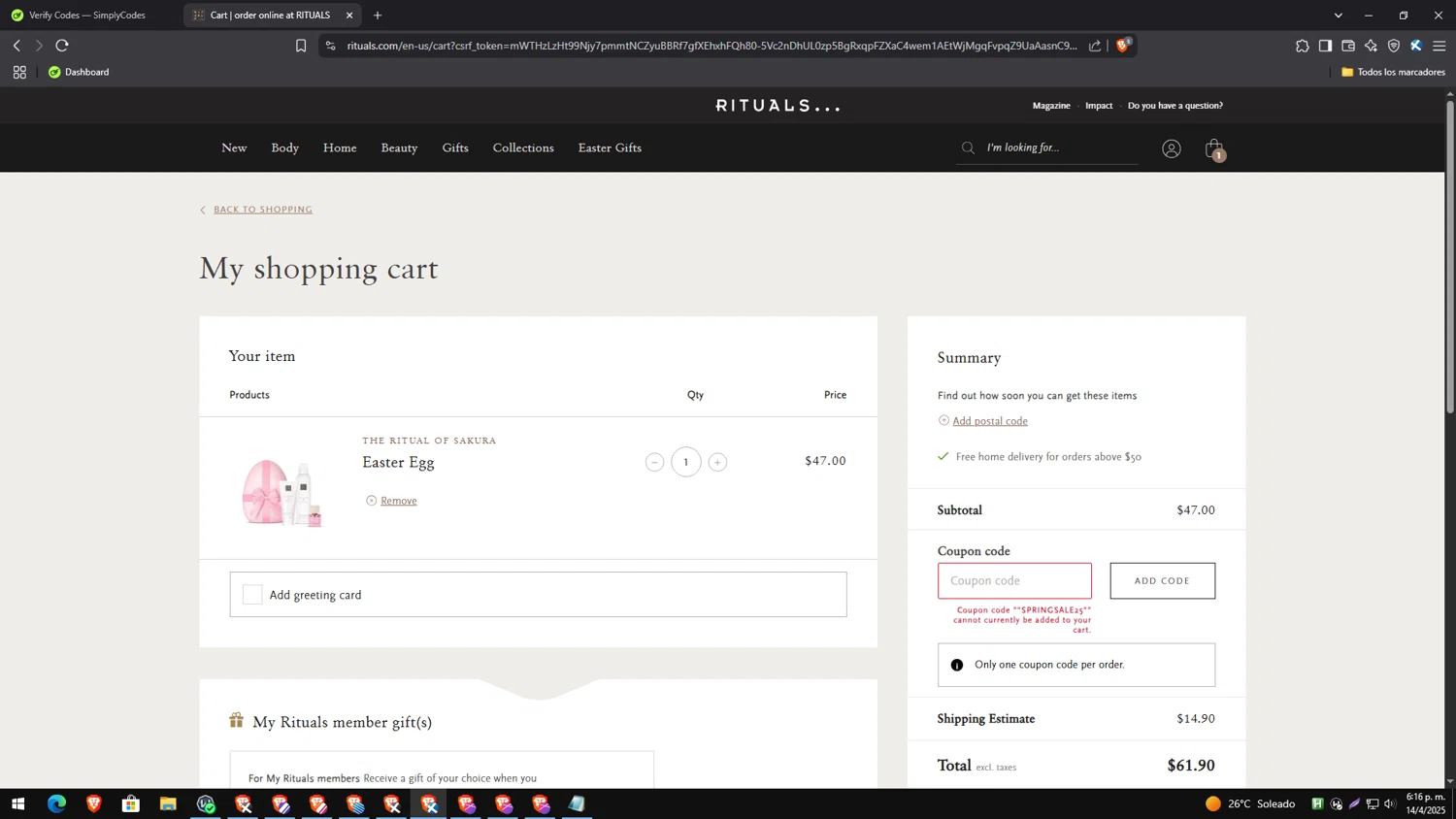Viewport: 1456px width, 819px height.
Task: Click the circled remove icon beside Remove
Action: tap(371, 501)
